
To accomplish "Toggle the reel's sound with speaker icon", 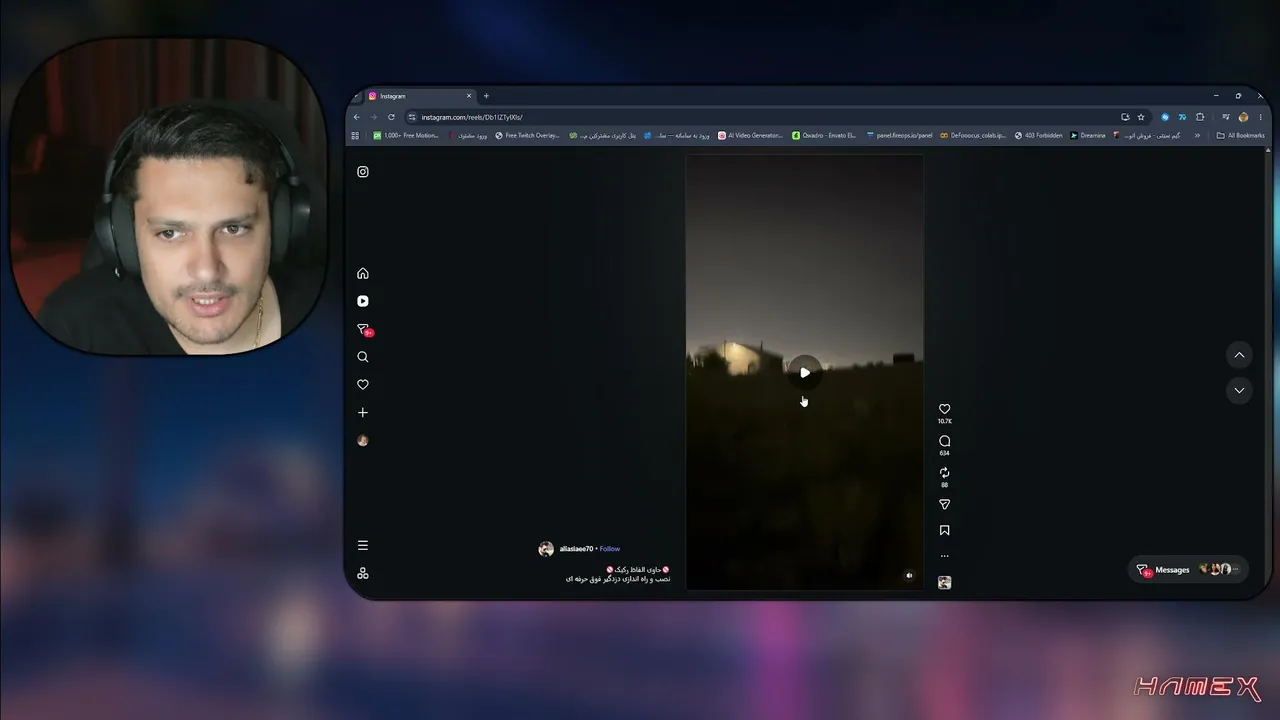I will (909, 576).
